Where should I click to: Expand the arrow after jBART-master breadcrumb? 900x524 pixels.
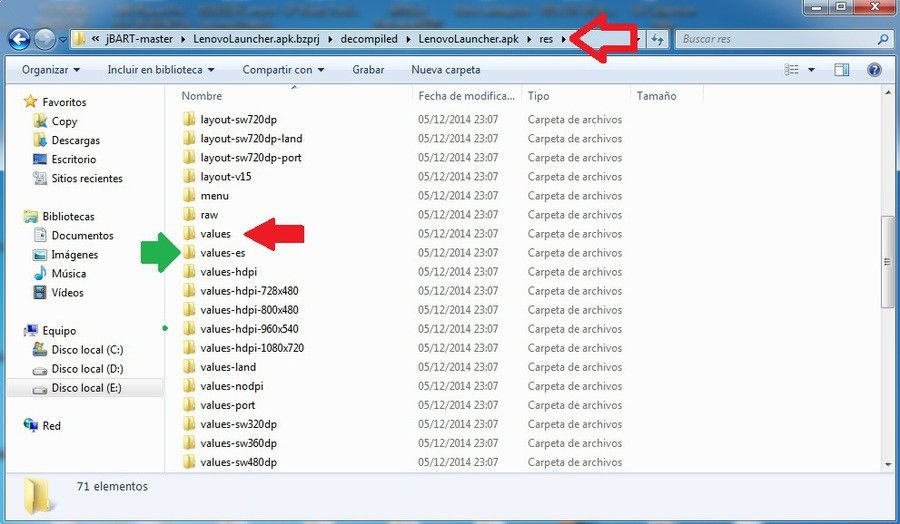click(183, 39)
